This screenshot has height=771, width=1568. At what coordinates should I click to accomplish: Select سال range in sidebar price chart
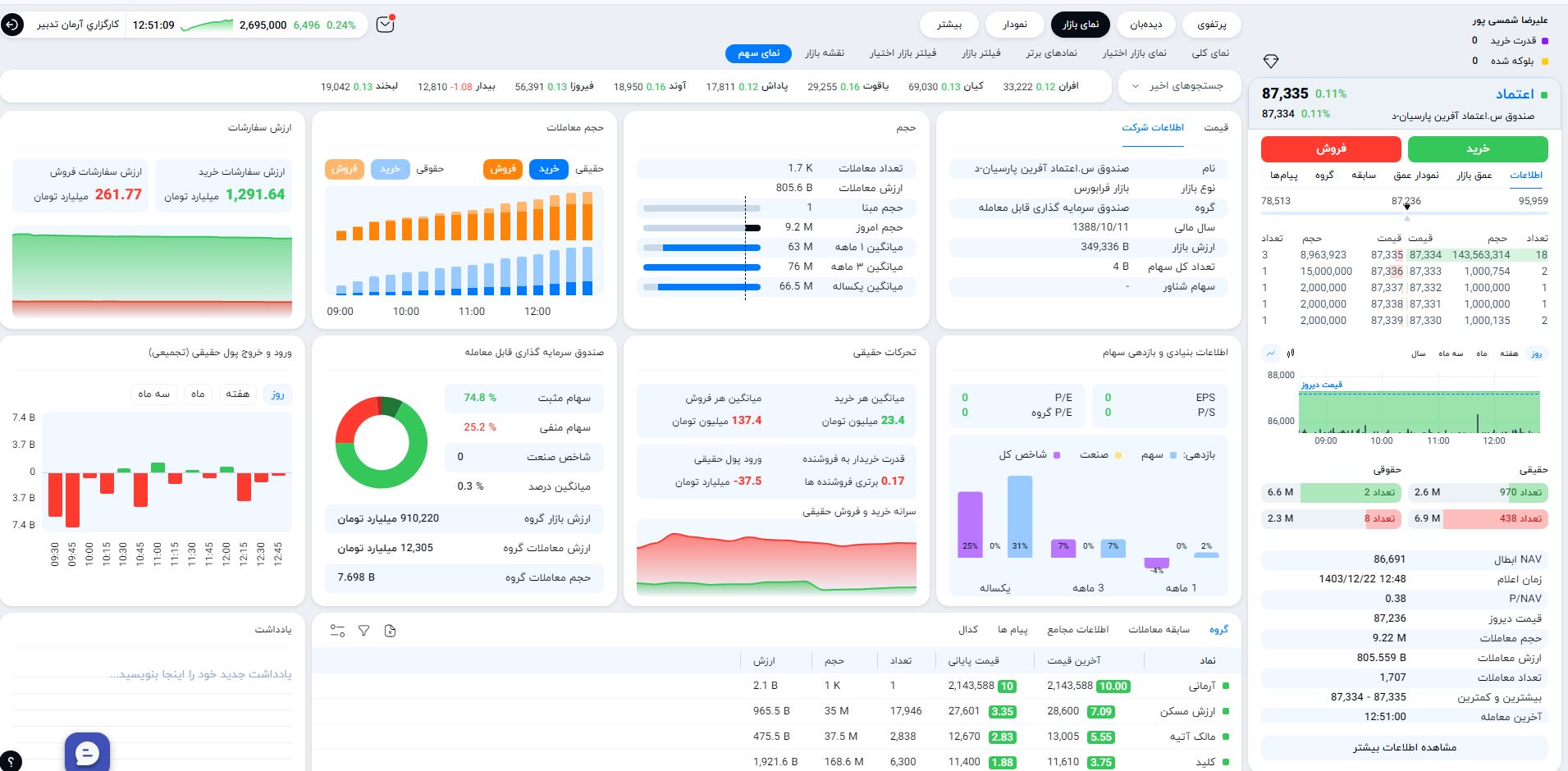coord(1418,354)
